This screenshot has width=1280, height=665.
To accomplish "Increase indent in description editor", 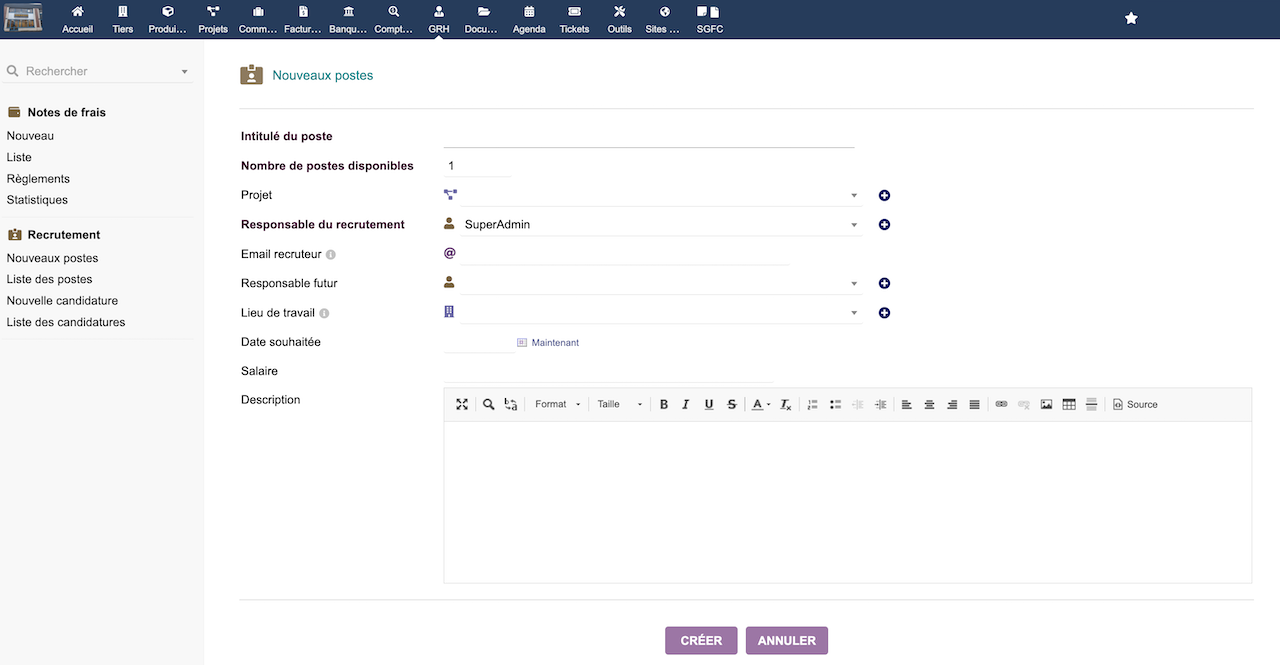I will [880, 404].
